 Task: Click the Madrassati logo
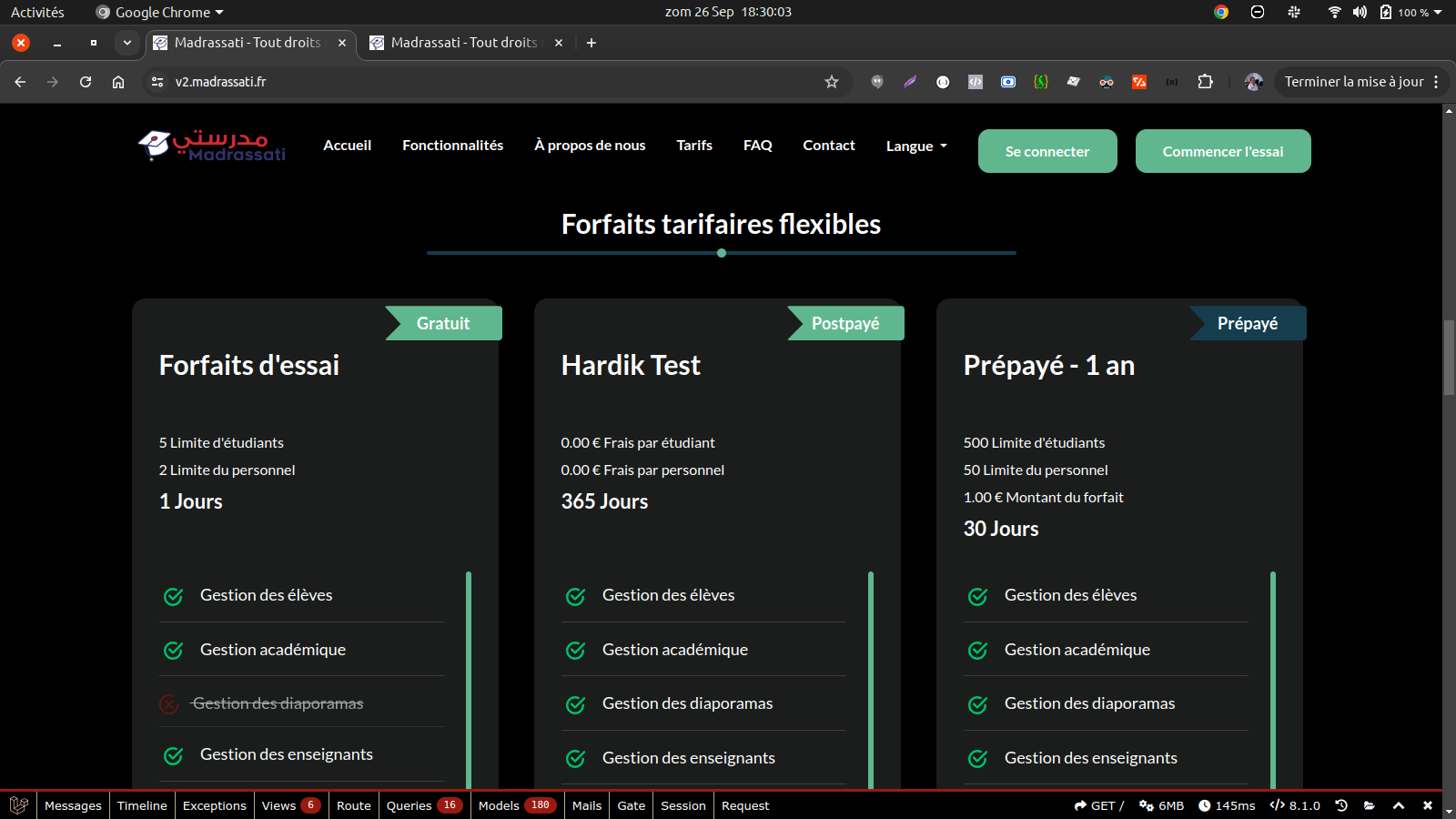click(211, 146)
